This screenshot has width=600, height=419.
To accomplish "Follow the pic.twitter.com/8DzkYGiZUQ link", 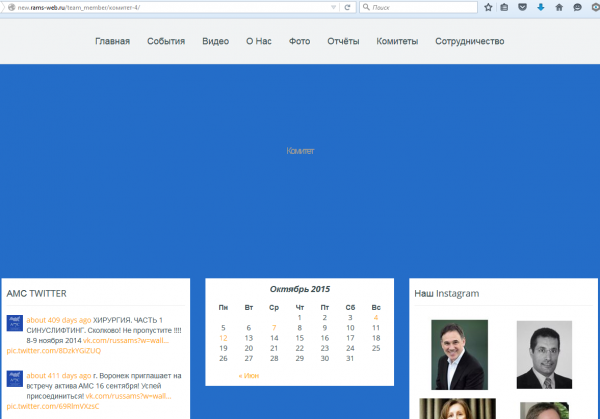I will (x=54, y=351).
